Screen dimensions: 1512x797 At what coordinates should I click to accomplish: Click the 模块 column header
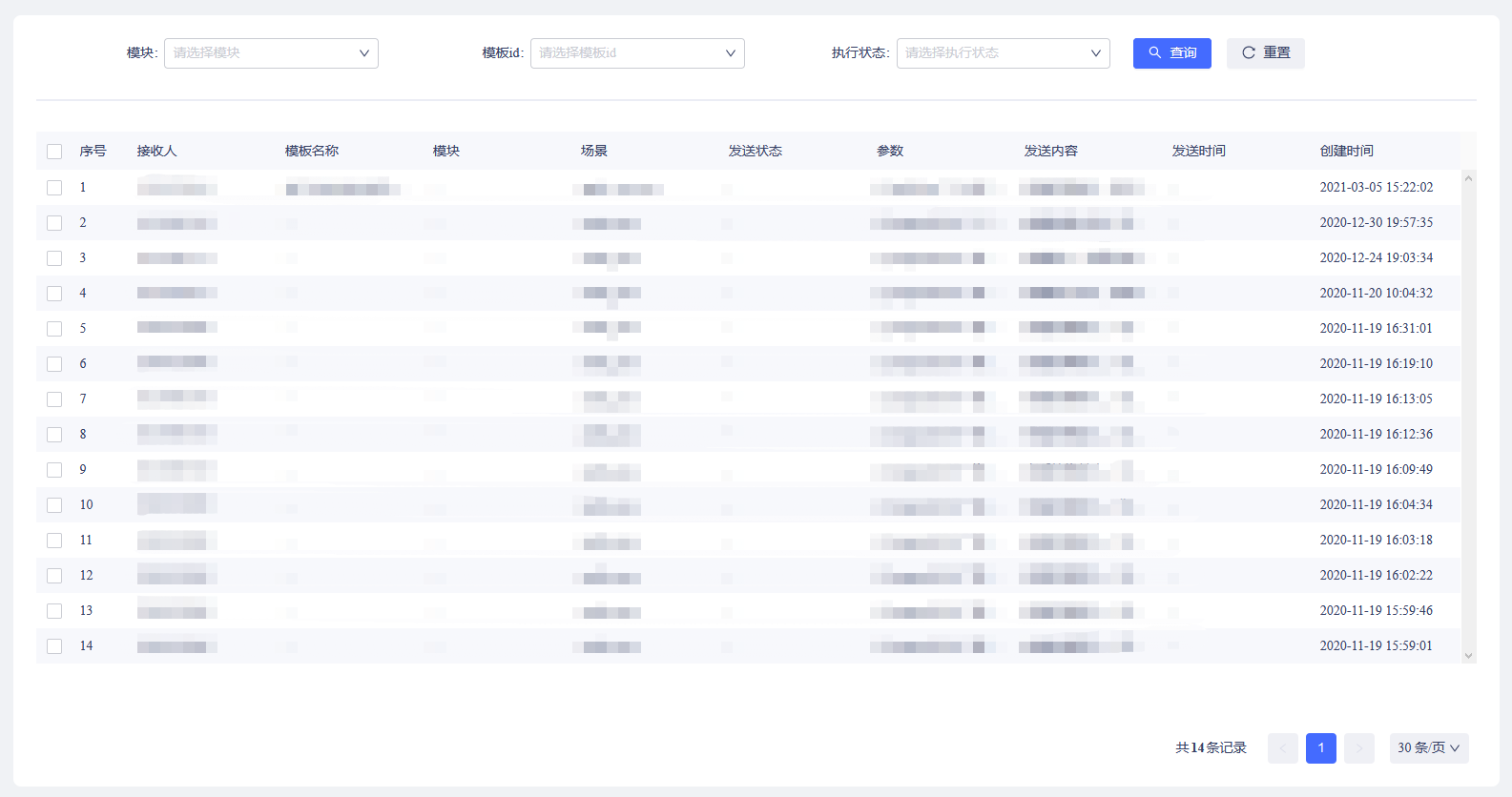point(446,151)
